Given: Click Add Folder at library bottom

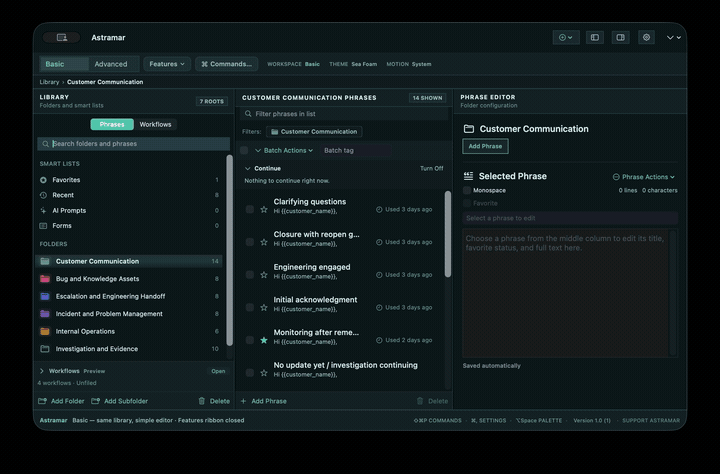Looking at the screenshot, I should (61, 401).
